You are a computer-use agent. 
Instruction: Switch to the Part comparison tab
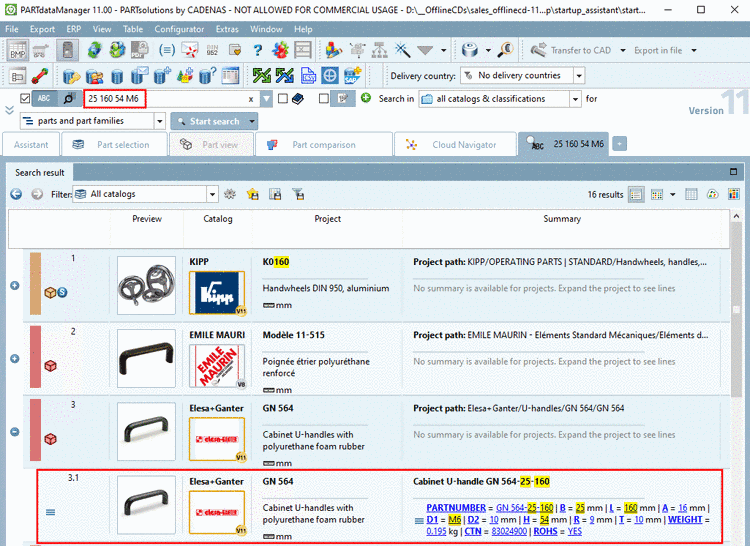[323, 144]
